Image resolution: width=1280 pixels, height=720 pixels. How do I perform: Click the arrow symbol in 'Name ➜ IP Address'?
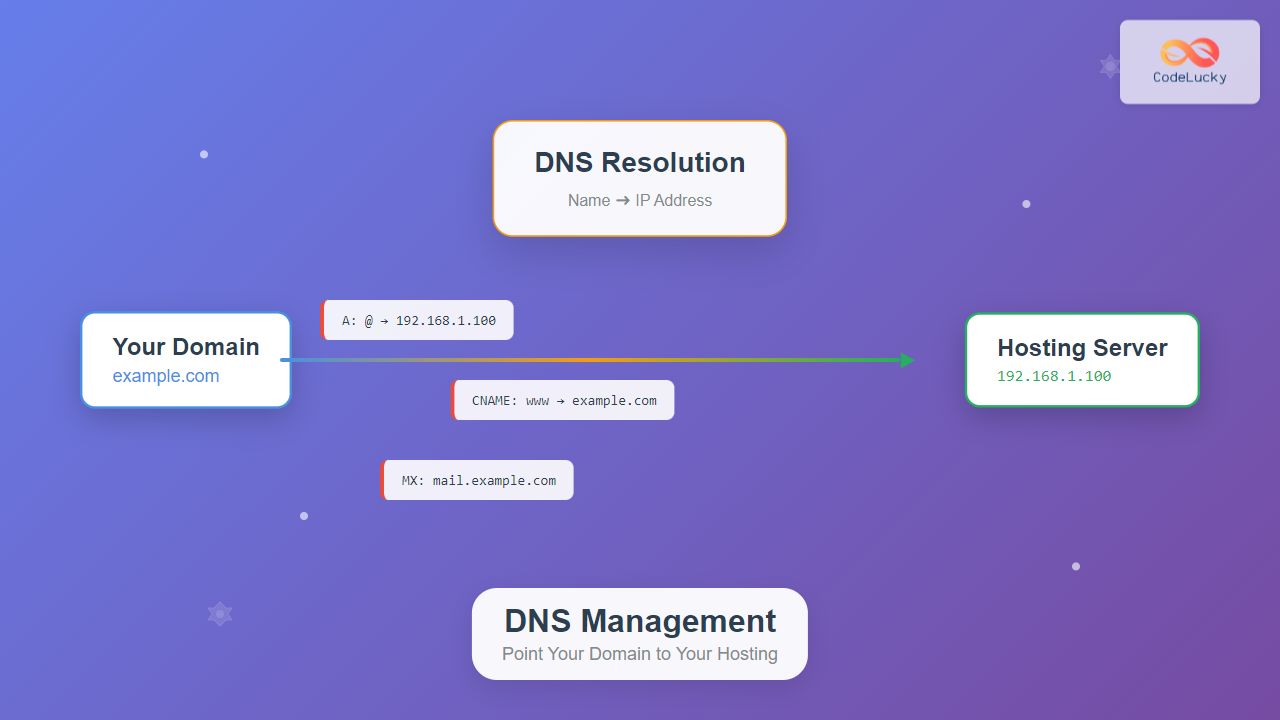tap(623, 201)
